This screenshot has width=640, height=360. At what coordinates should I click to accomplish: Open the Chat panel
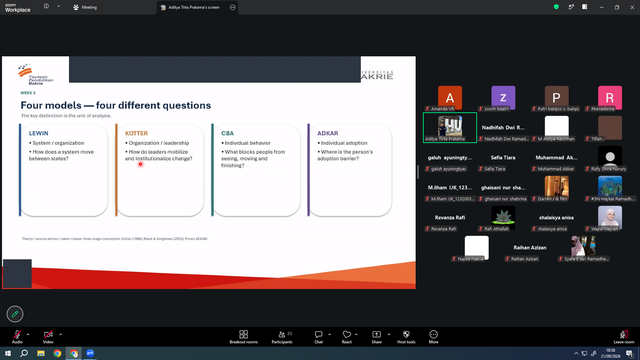click(x=318, y=337)
